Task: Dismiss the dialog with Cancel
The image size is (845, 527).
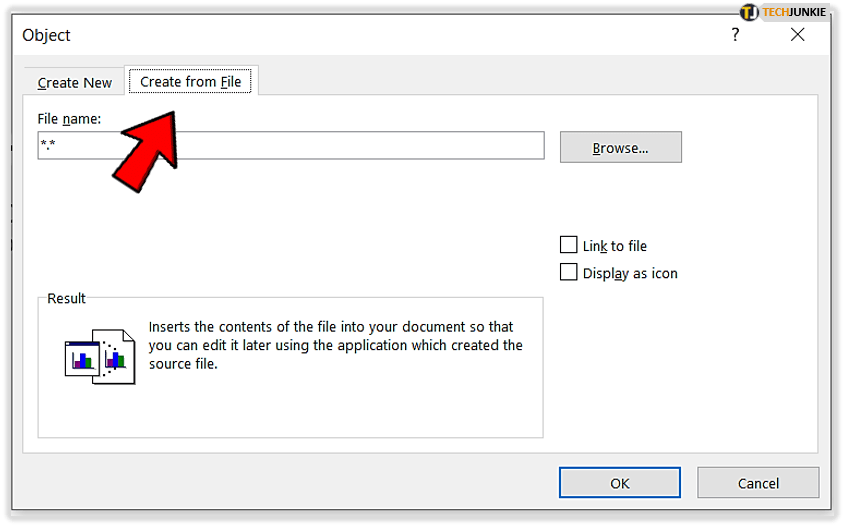Action: coord(758,483)
